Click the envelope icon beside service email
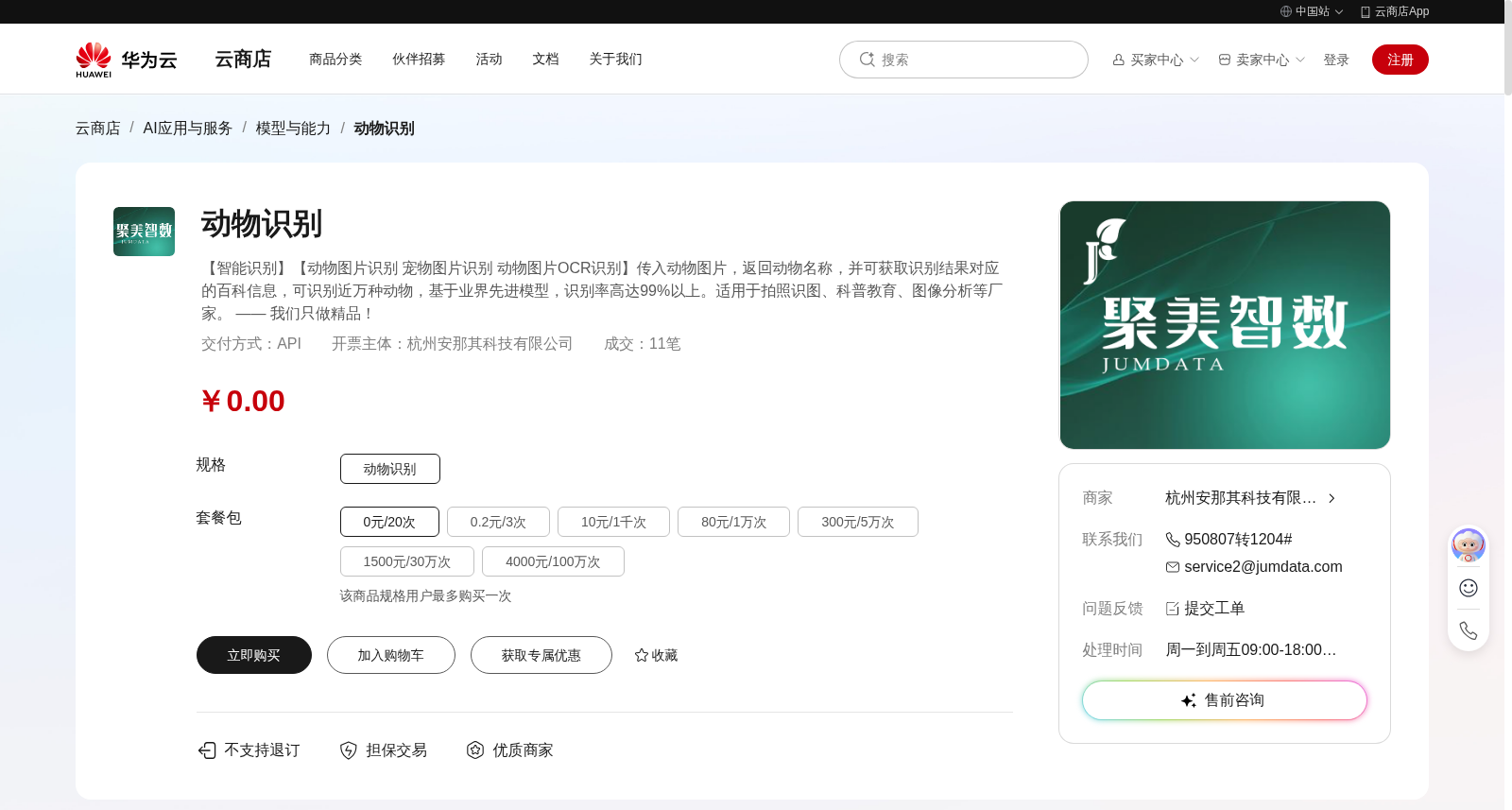The image size is (1512, 810). [x=1173, y=567]
